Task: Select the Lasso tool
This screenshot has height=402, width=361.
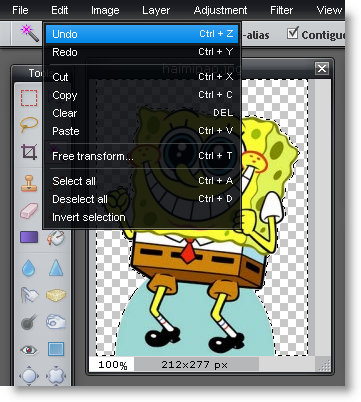Action: [29, 125]
